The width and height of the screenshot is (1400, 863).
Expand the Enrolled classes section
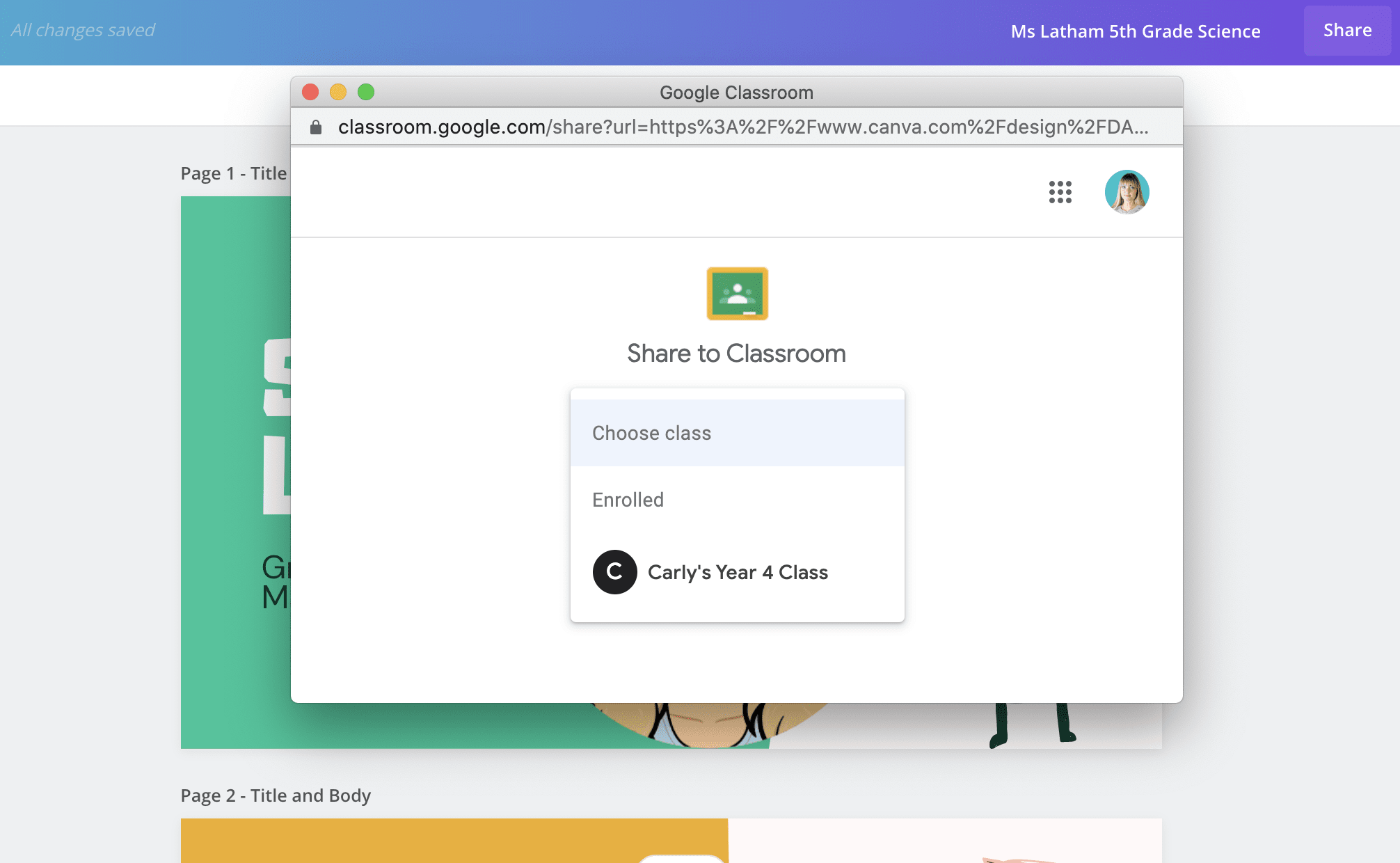click(x=627, y=499)
